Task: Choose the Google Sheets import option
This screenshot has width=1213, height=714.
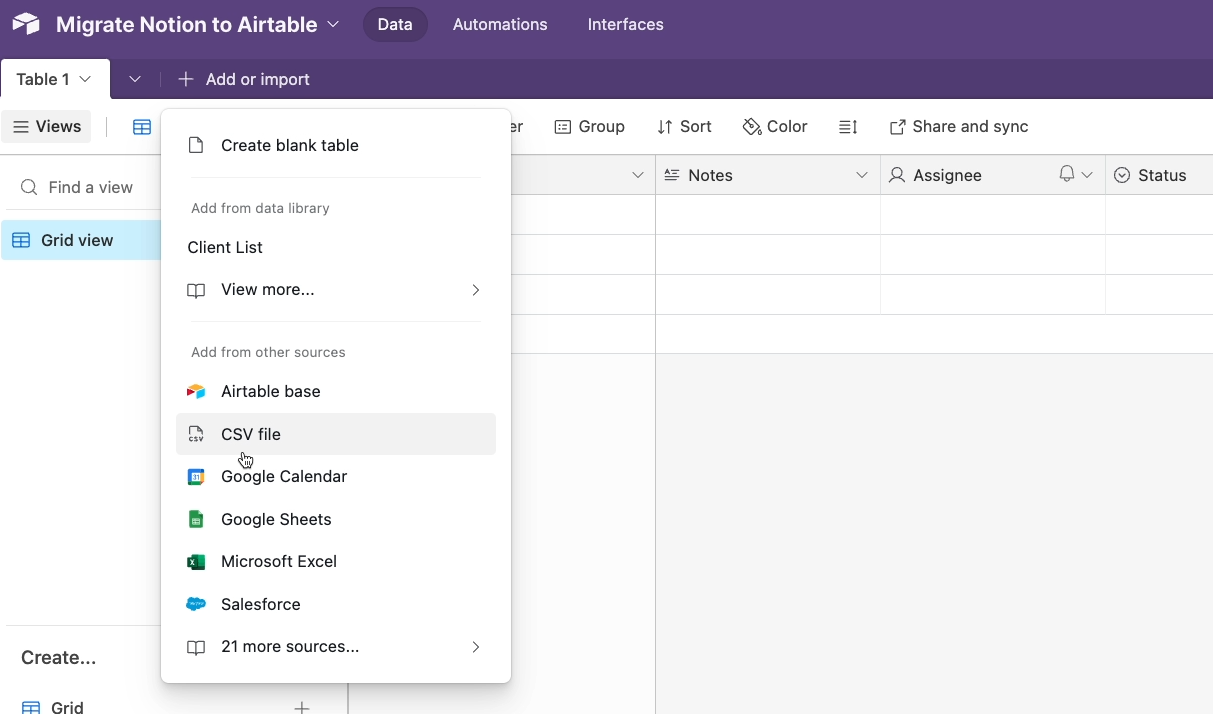Action: 275,520
